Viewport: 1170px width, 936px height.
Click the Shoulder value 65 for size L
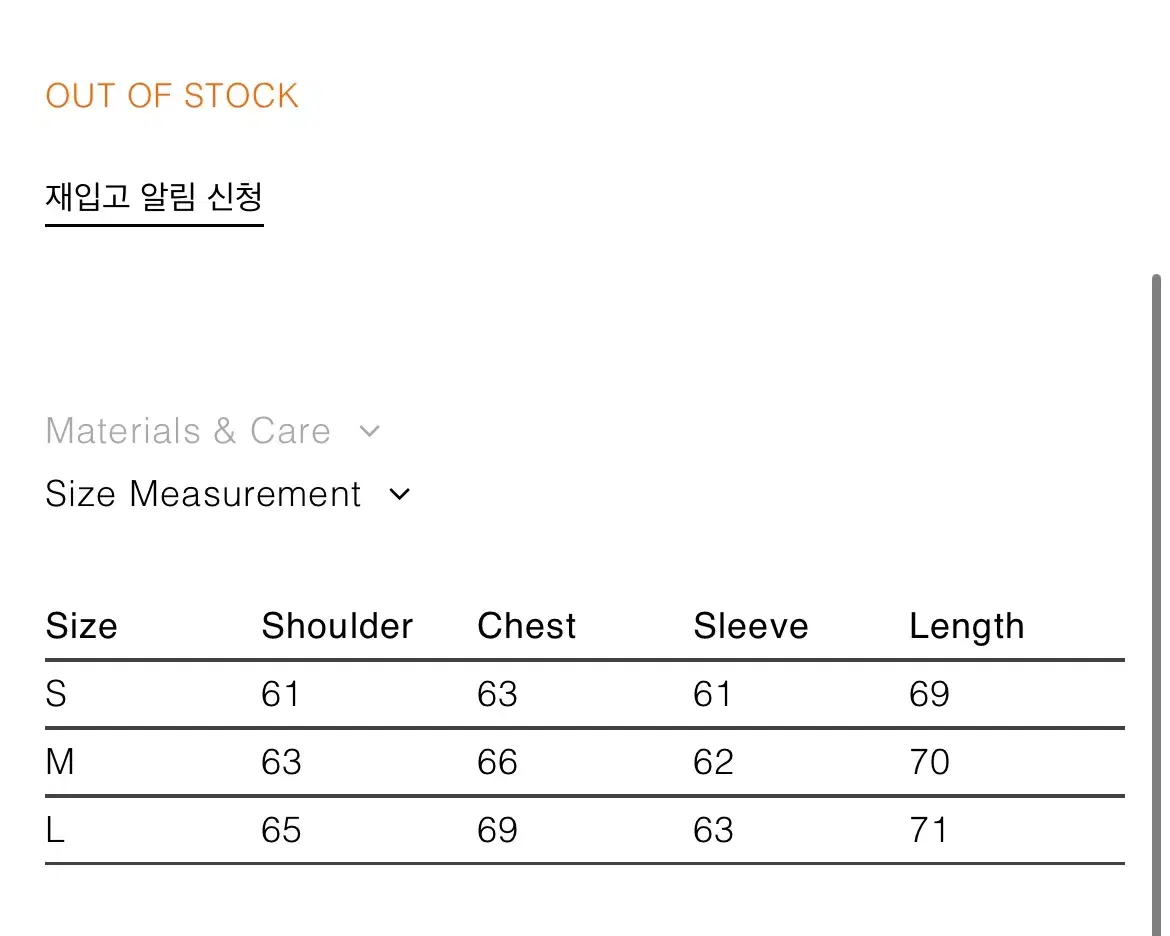tap(281, 830)
